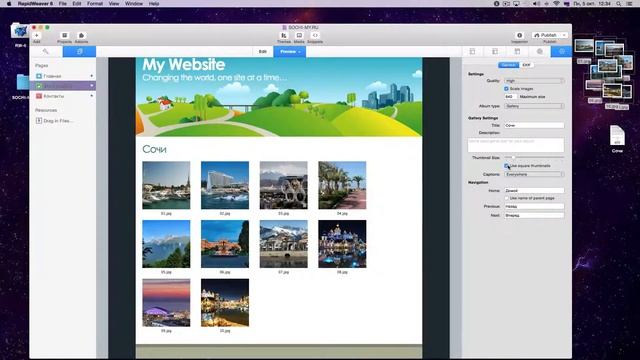Open thumbnail 01.jpg in gallery
Image resolution: width=640 pixels, height=360 pixels.
(166, 185)
